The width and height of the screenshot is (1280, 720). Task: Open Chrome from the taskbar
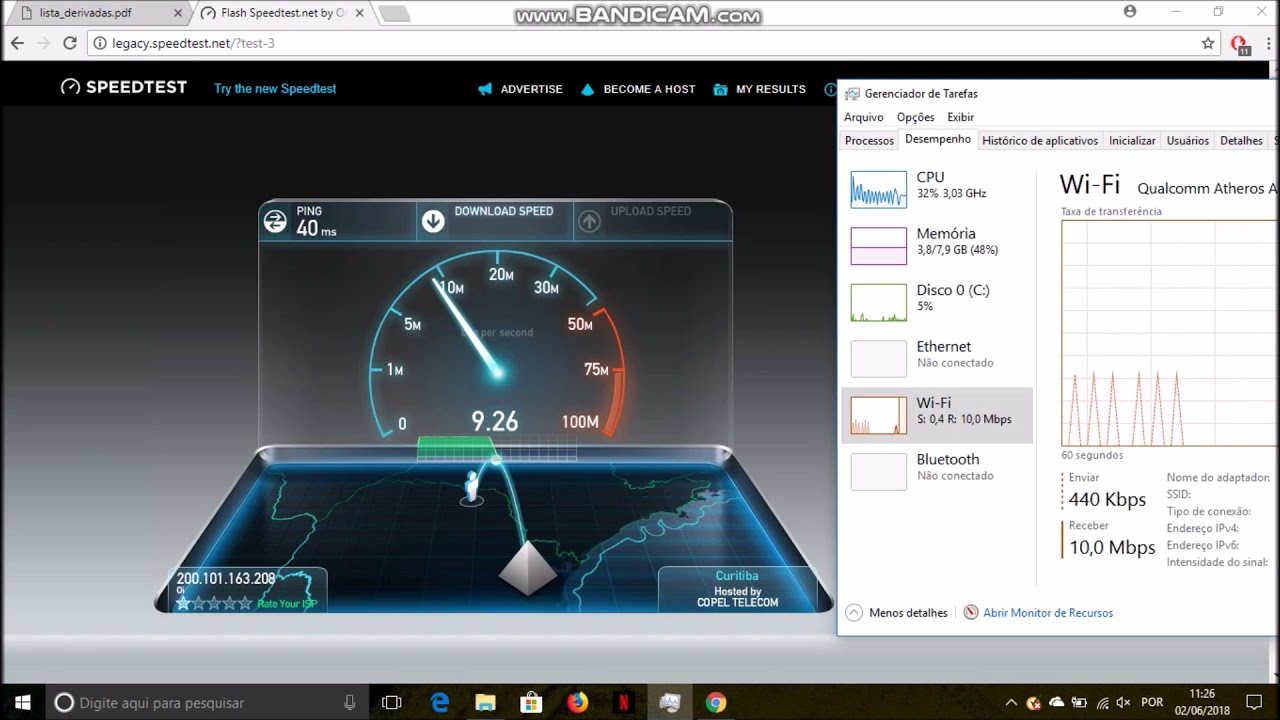(x=715, y=702)
